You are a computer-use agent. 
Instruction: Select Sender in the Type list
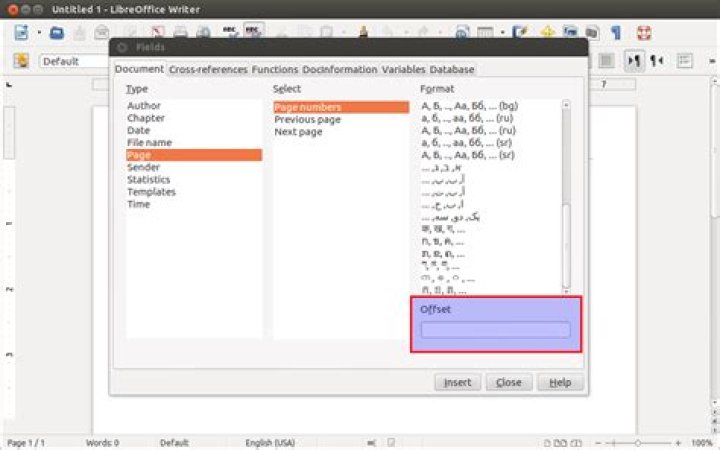194,167
